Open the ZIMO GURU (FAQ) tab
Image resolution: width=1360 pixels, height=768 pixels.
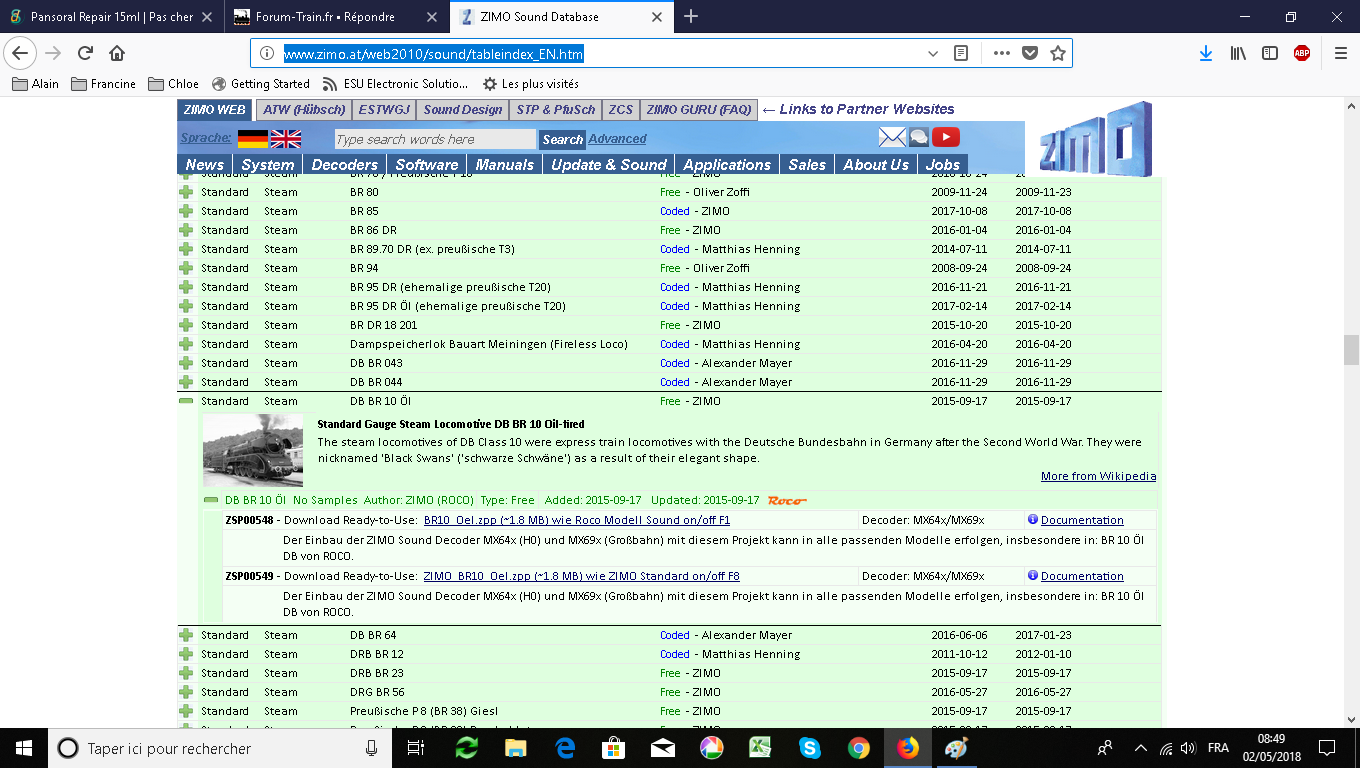(698, 110)
